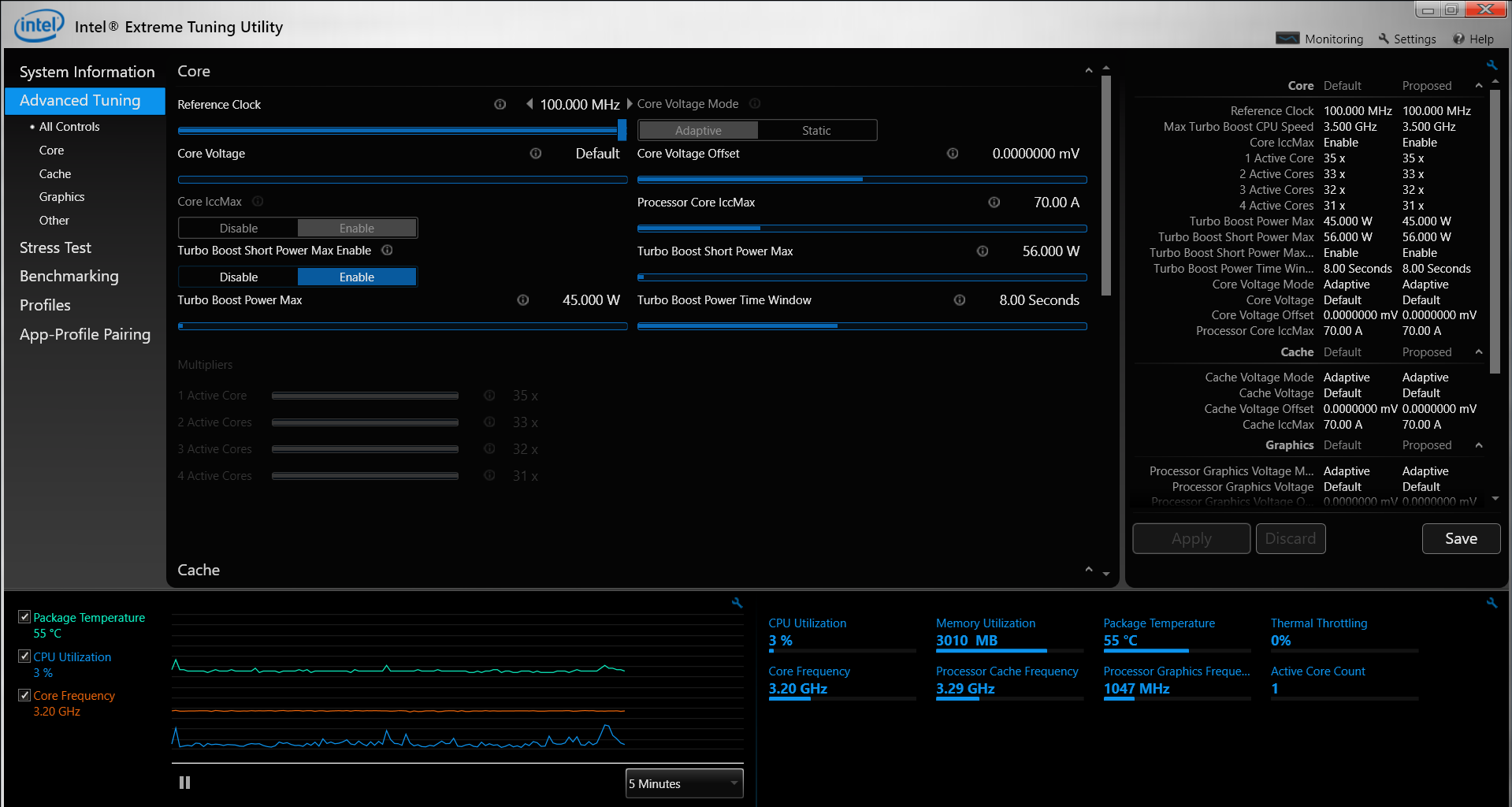Select All Controls submenu item
The image size is (1512, 807).
point(69,126)
